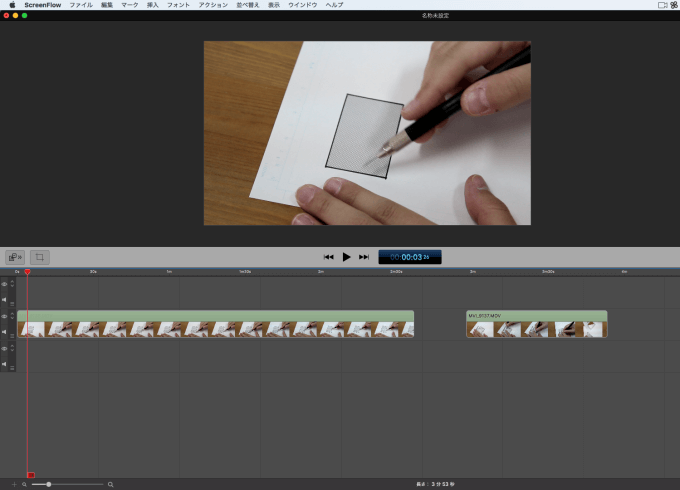Click the red marker at the timeline bottom
This screenshot has width=680, height=490.
pyautogui.click(x=31, y=475)
